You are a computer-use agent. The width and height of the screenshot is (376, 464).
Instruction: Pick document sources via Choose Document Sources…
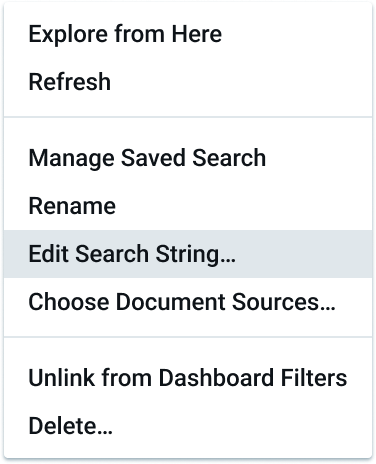coord(188,302)
